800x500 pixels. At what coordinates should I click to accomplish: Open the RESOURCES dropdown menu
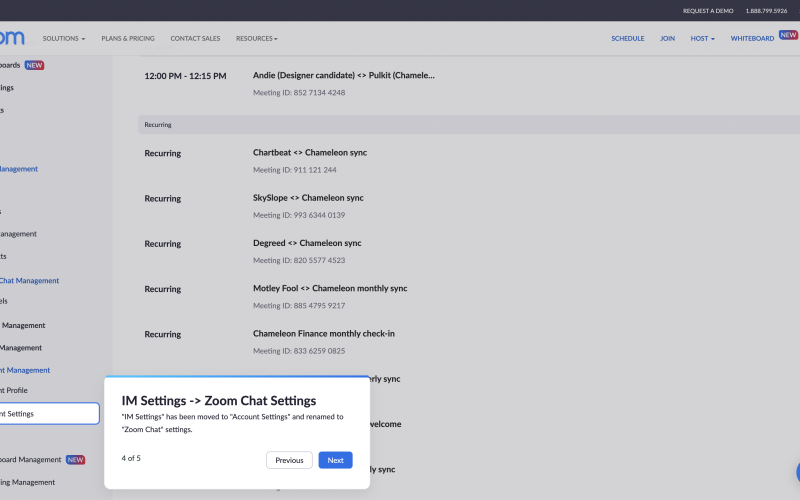pyautogui.click(x=256, y=38)
